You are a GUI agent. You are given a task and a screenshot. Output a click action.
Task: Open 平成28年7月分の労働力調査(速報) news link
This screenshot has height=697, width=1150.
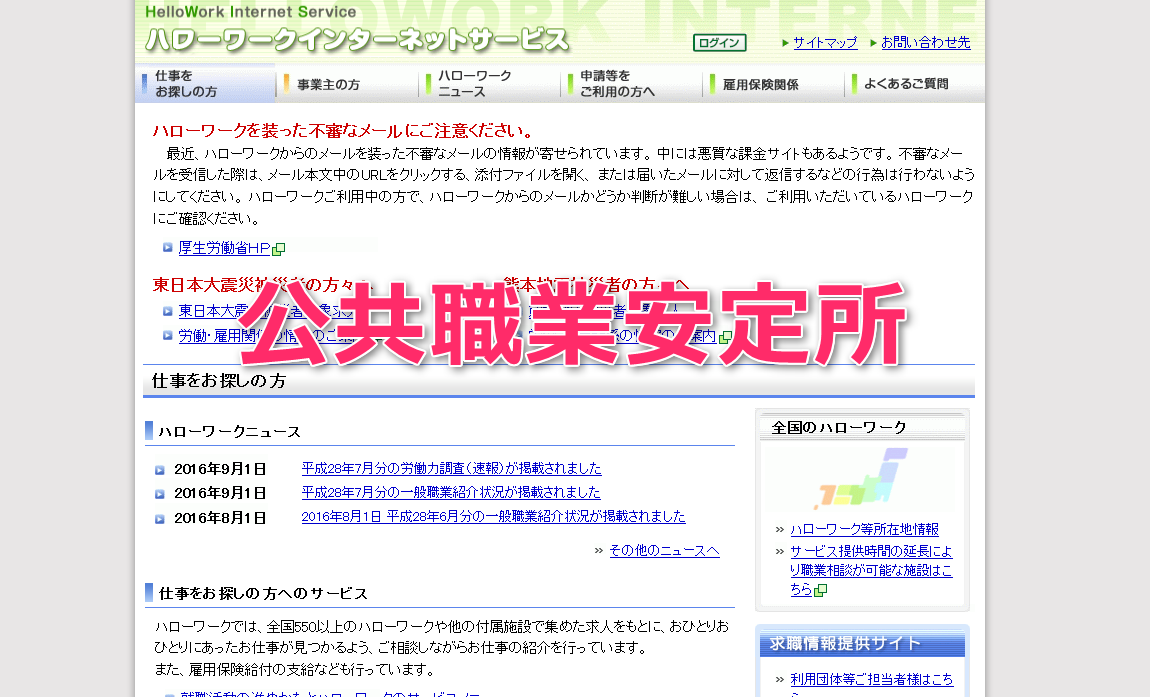click(x=451, y=468)
